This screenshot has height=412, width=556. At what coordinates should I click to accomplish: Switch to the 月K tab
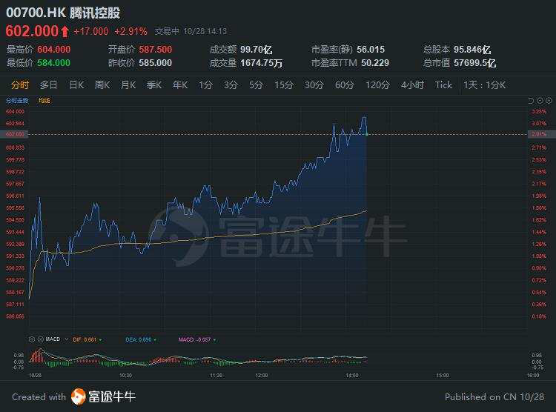[128, 85]
